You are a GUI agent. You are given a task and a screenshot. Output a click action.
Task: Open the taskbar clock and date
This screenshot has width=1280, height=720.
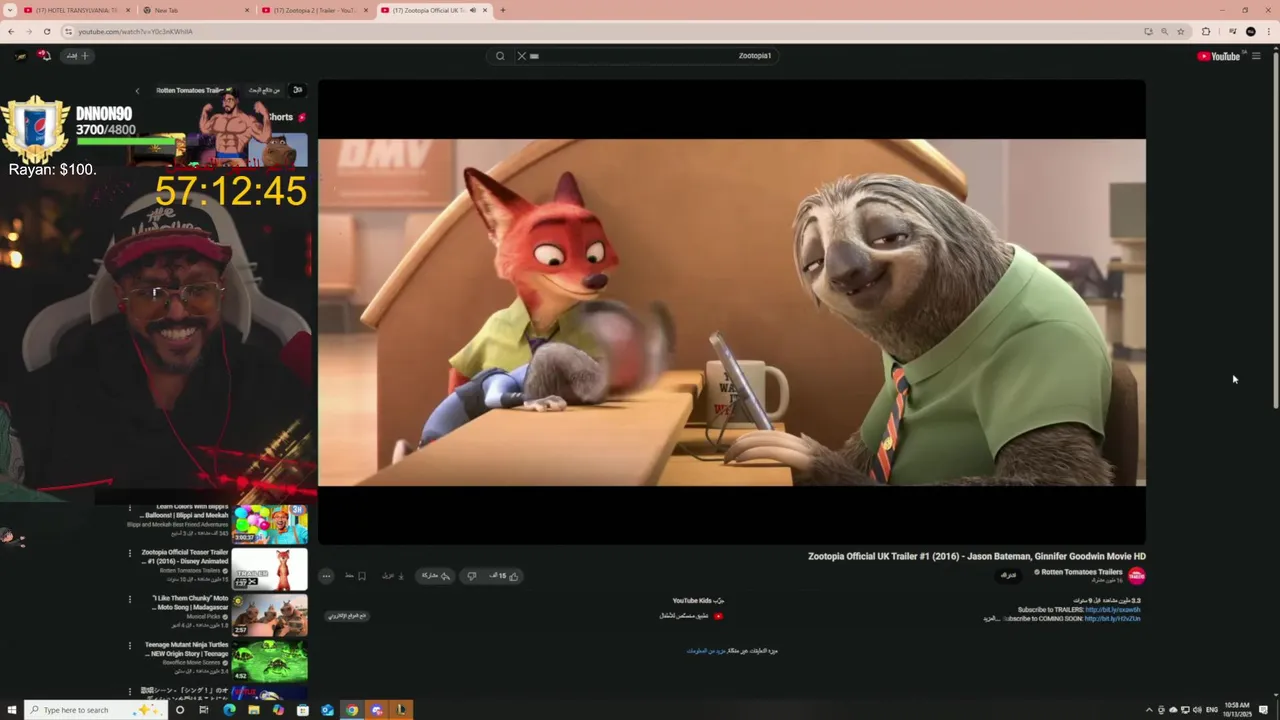[x=1237, y=710]
